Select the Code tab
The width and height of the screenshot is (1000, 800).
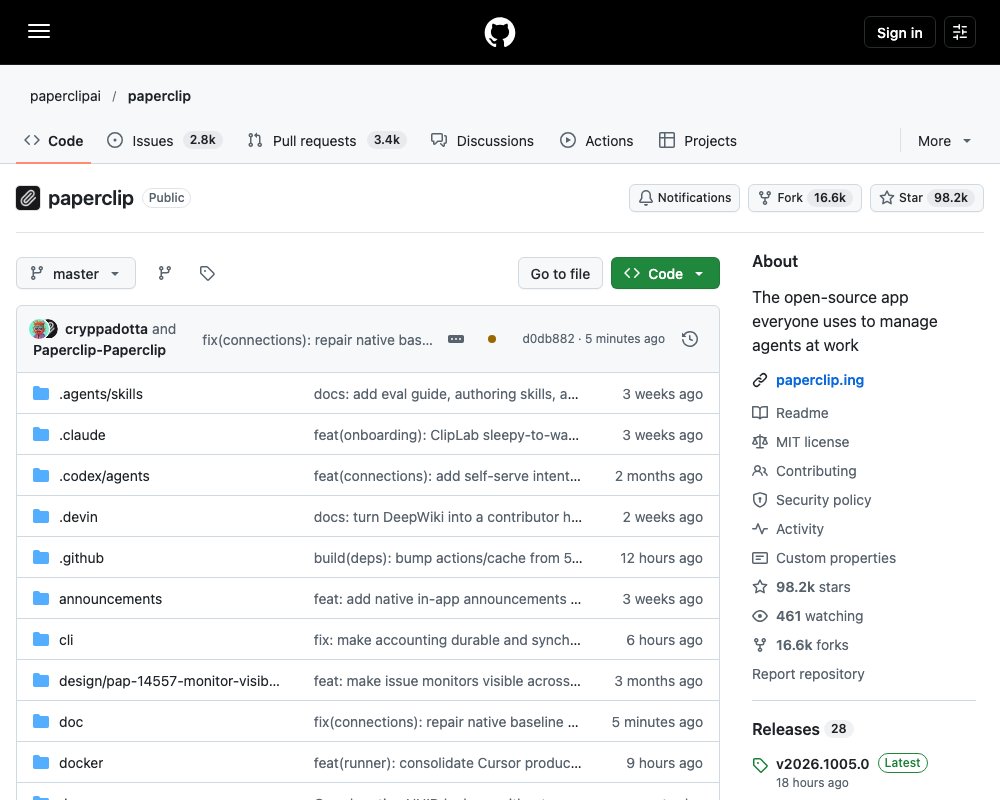click(x=54, y=141)
